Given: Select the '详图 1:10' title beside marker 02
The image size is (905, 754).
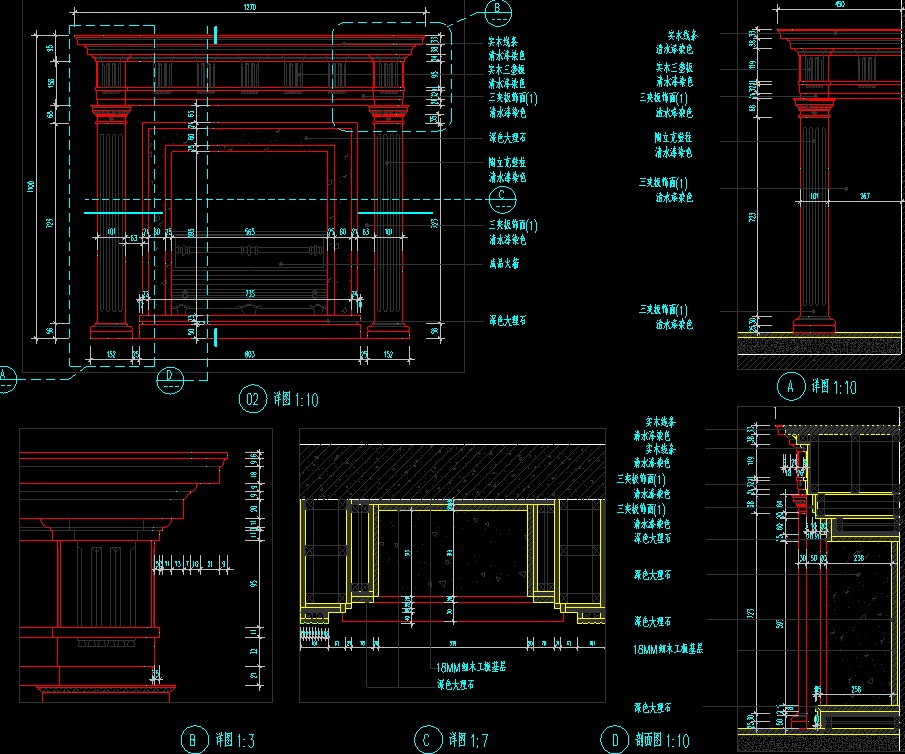Looking at the screenshot, I should coord(296,399).
